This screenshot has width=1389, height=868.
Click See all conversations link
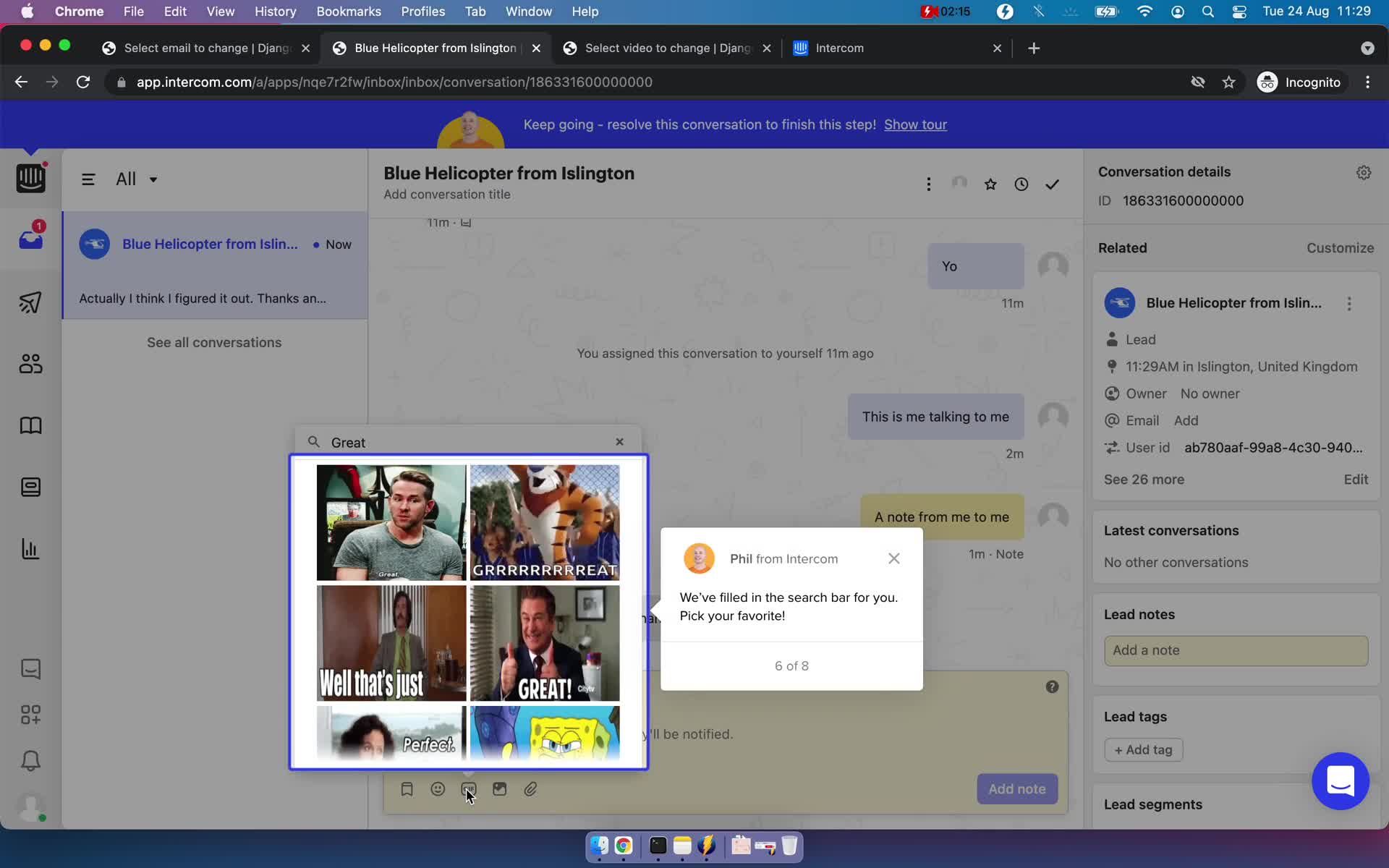214,342
